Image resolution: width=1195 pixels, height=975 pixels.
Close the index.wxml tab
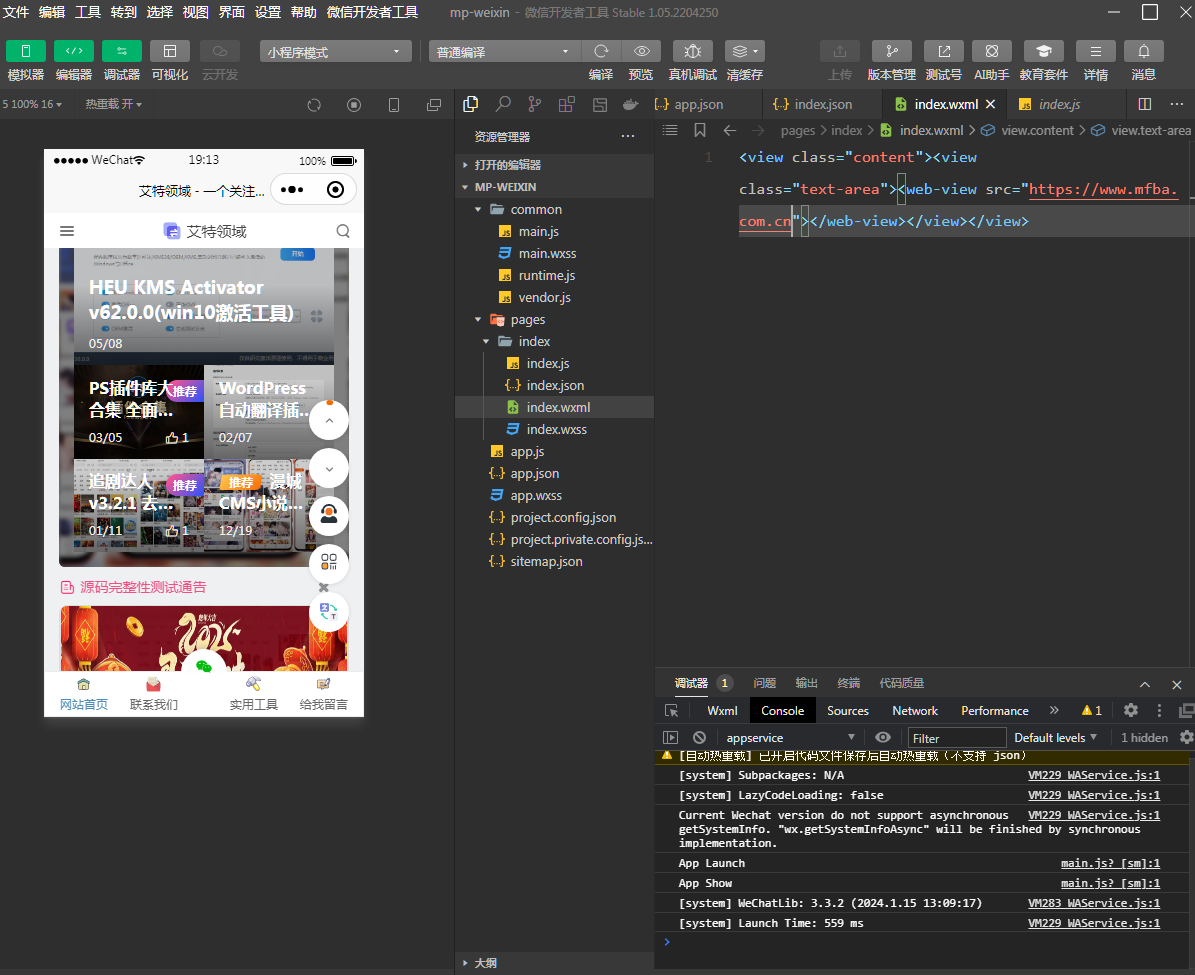coord(991,104)
